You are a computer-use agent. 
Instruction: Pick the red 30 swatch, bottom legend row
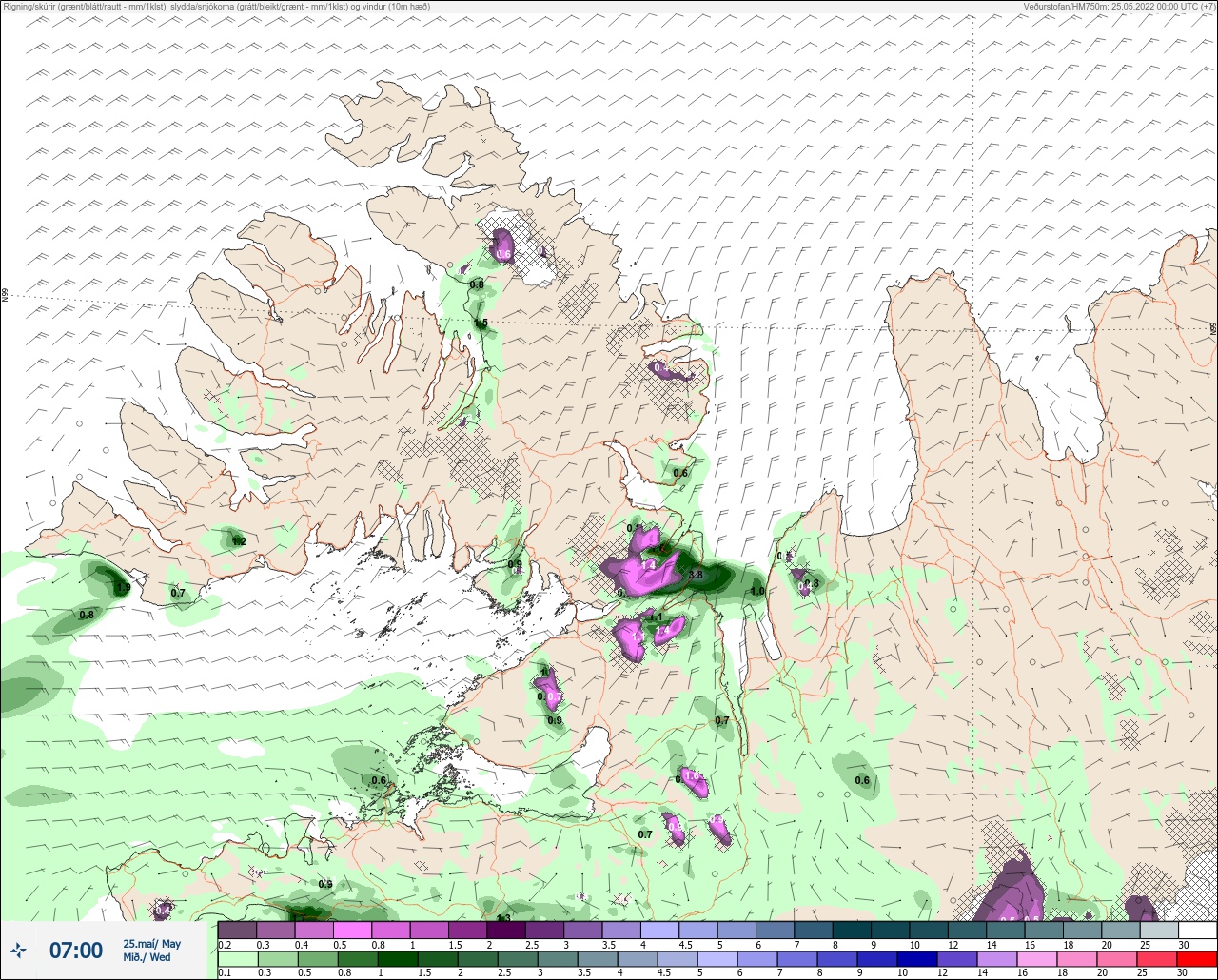click(x=1197, y=958)
